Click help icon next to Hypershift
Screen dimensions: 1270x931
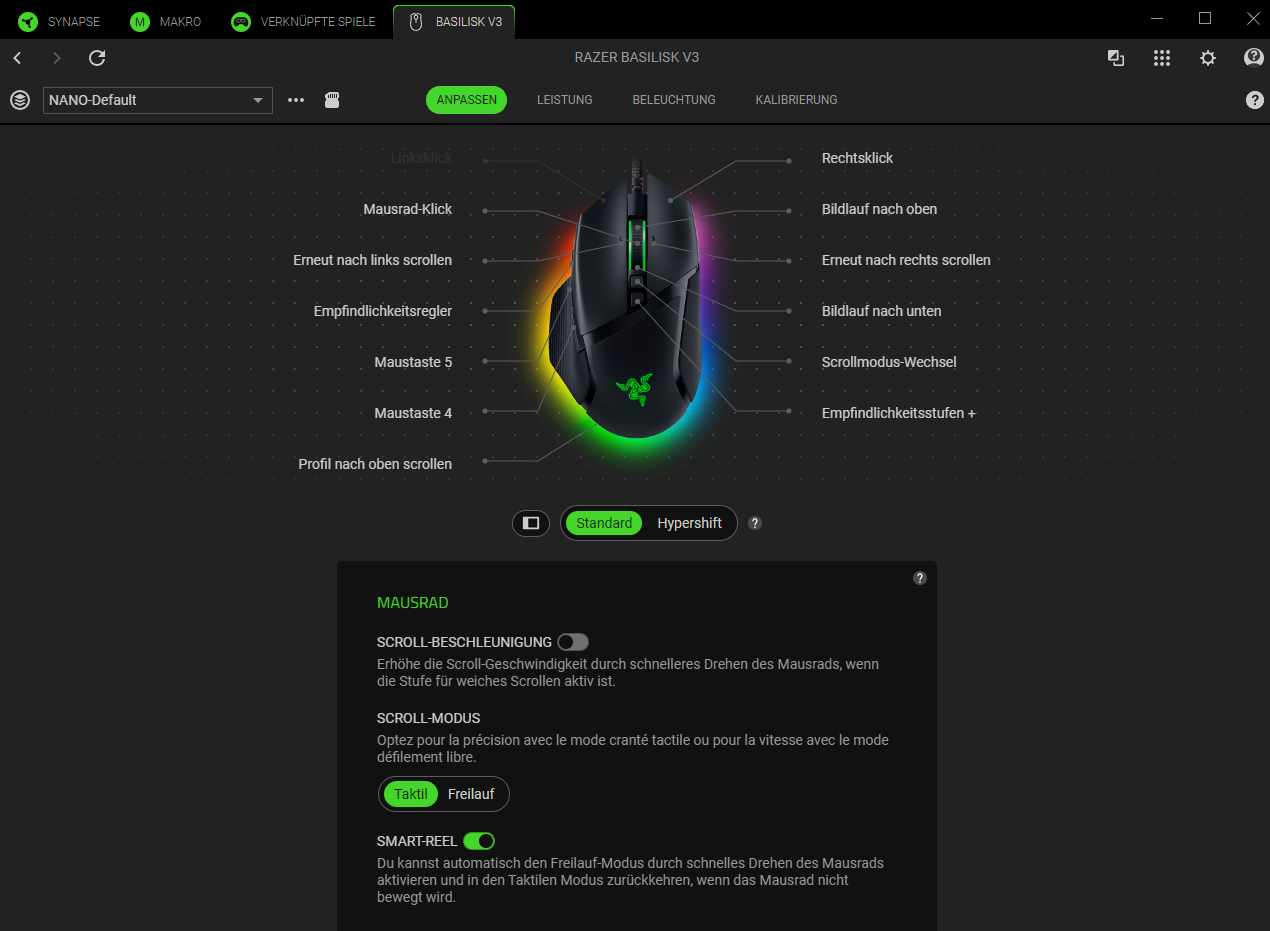coord(755,523)
